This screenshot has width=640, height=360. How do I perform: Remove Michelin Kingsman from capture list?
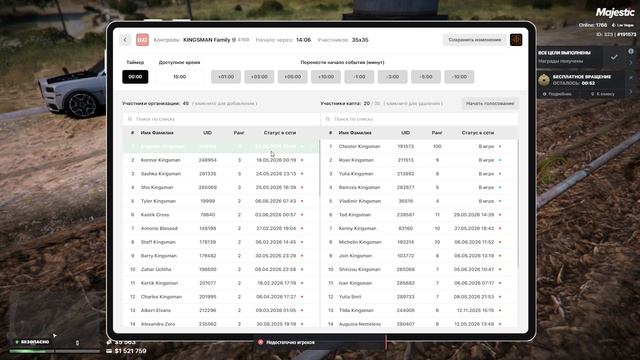point(419,242)
